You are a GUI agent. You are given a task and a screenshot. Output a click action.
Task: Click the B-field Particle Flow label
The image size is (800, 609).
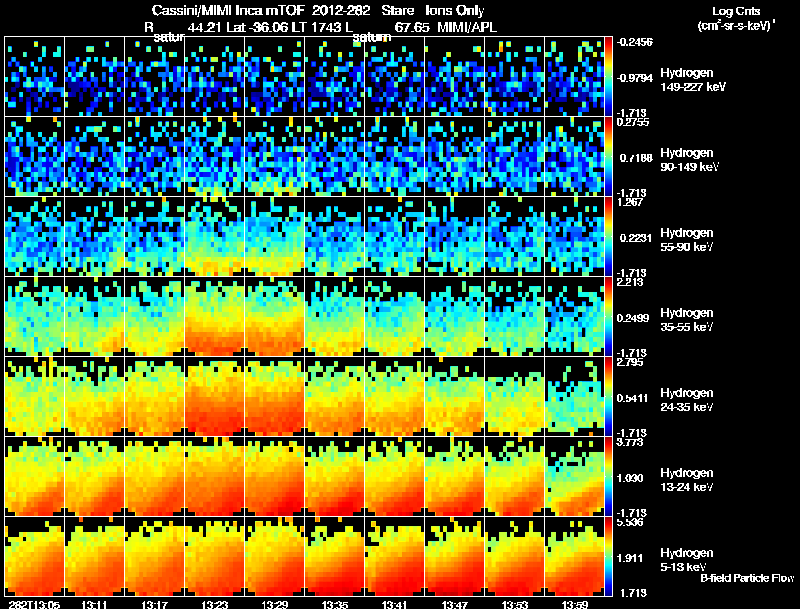coord(747,578)
